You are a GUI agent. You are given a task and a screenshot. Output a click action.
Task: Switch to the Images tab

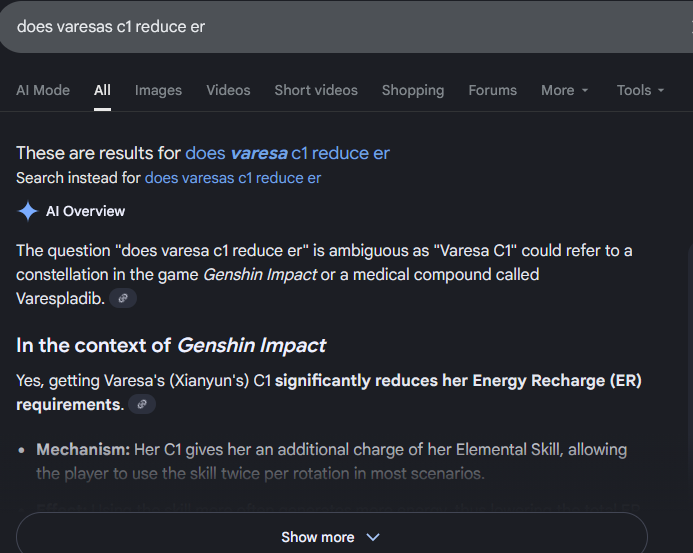(158, 90)
